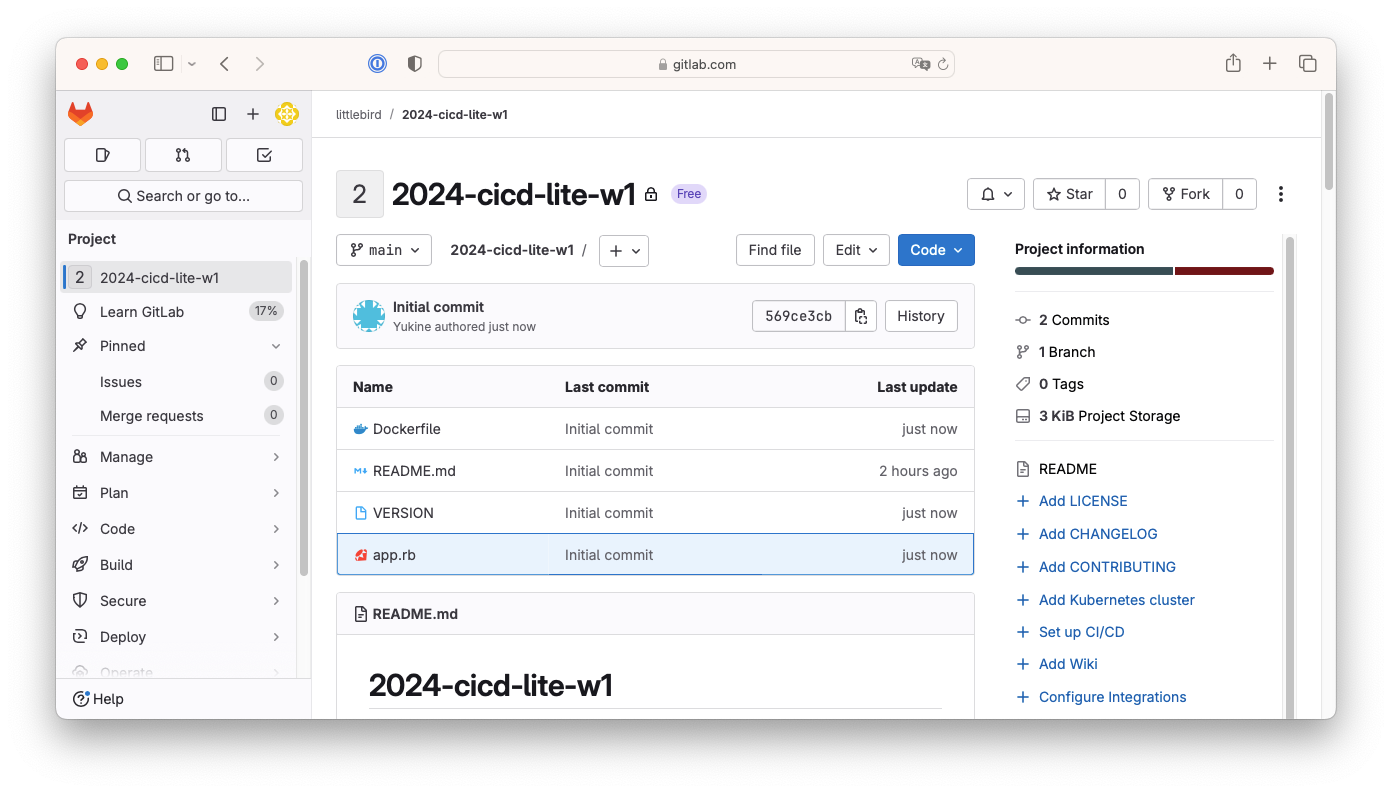
Task: Open Issues in sidebar
Action: [x=177, y=381]
